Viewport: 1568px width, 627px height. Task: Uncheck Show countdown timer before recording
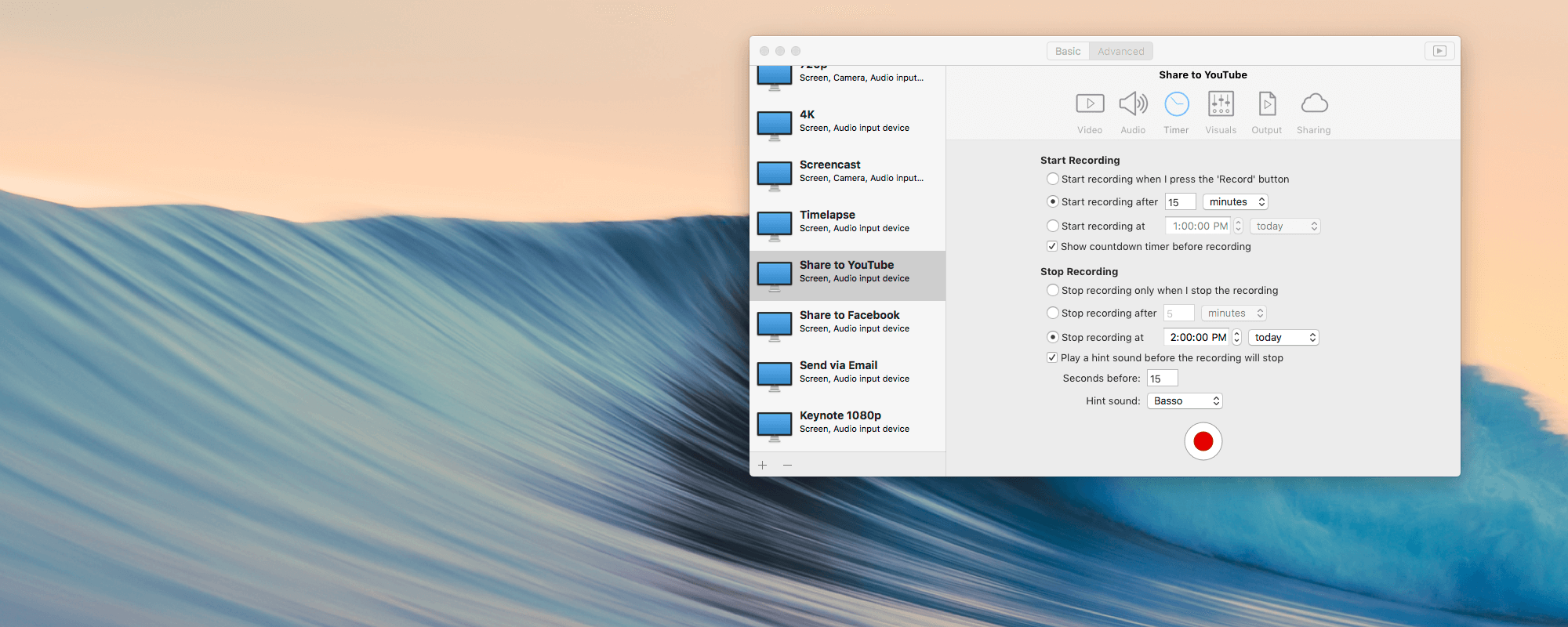[x=1052, y=246]
